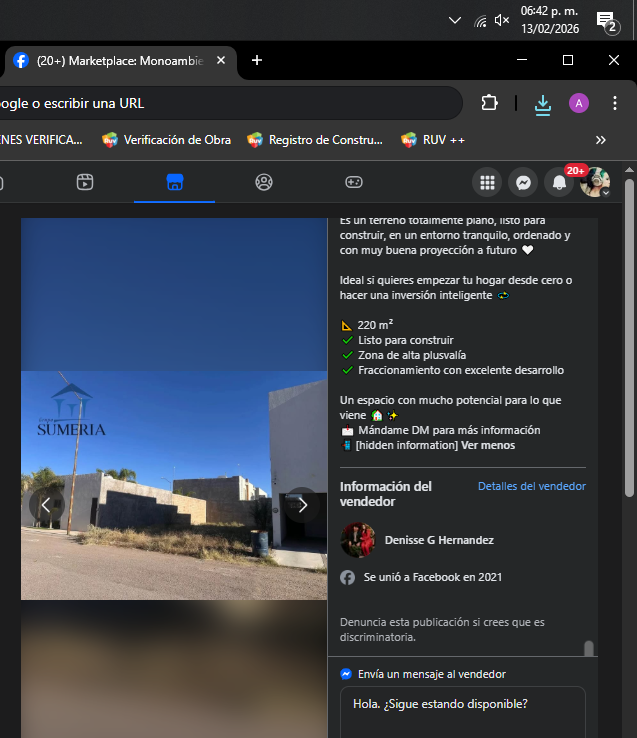Open the Verificación de Obra bookmark
This screenshot has height=738, width=637.
pyautogui.click(x=167, y=140)
